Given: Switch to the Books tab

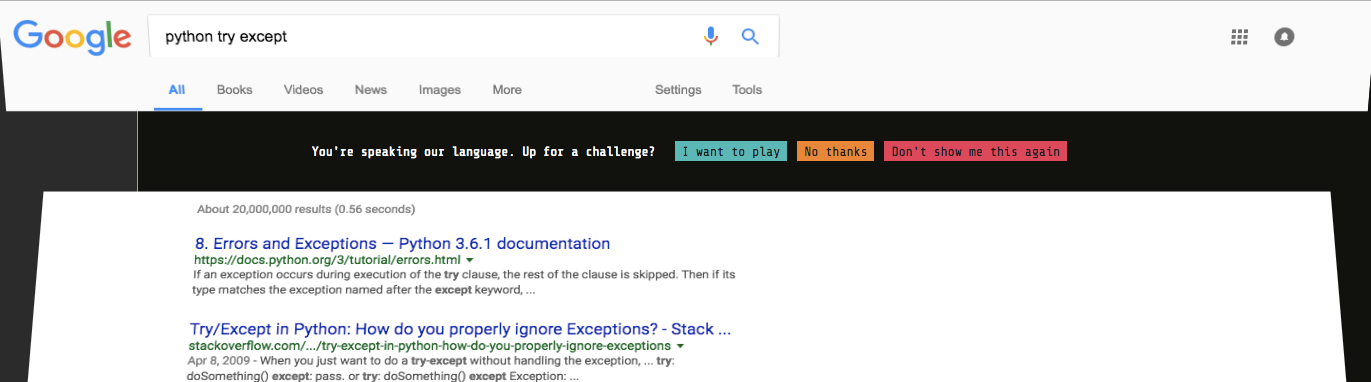Looking at the screenshot, I should tap(235, 90).
